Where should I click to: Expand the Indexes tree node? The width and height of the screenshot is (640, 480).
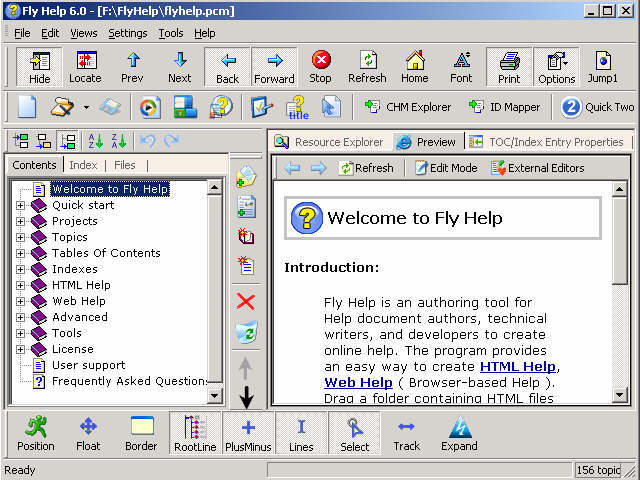(x=20, y=269)
